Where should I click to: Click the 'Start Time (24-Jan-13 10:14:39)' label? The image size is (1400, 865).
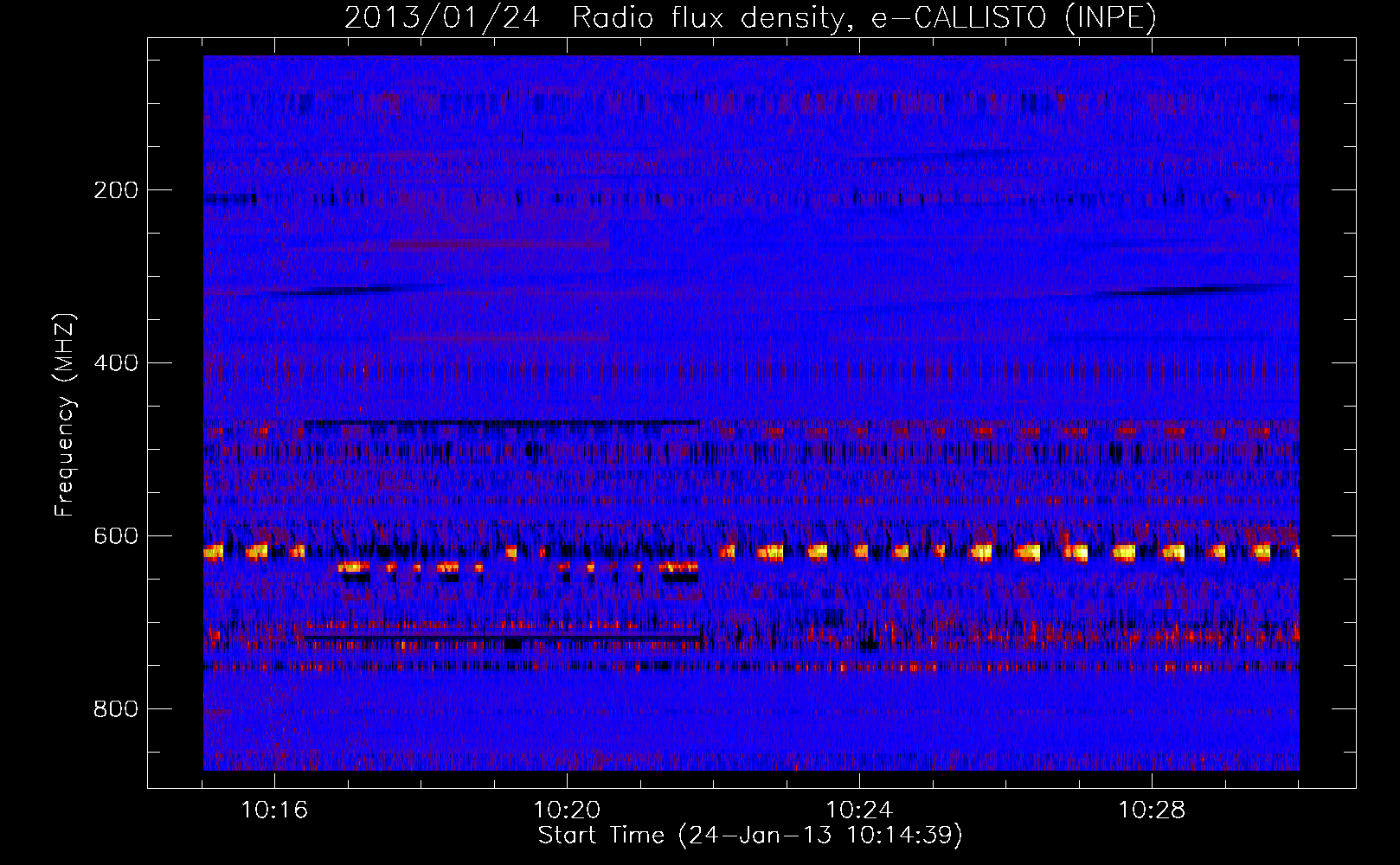750,836
